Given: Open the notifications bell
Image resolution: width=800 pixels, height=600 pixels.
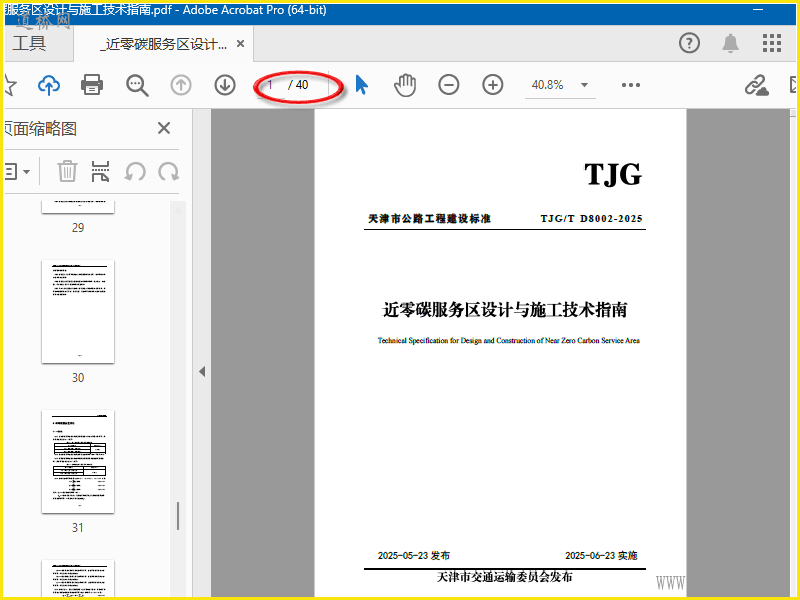Looking at the screenshot, I should tap(731, 43).
